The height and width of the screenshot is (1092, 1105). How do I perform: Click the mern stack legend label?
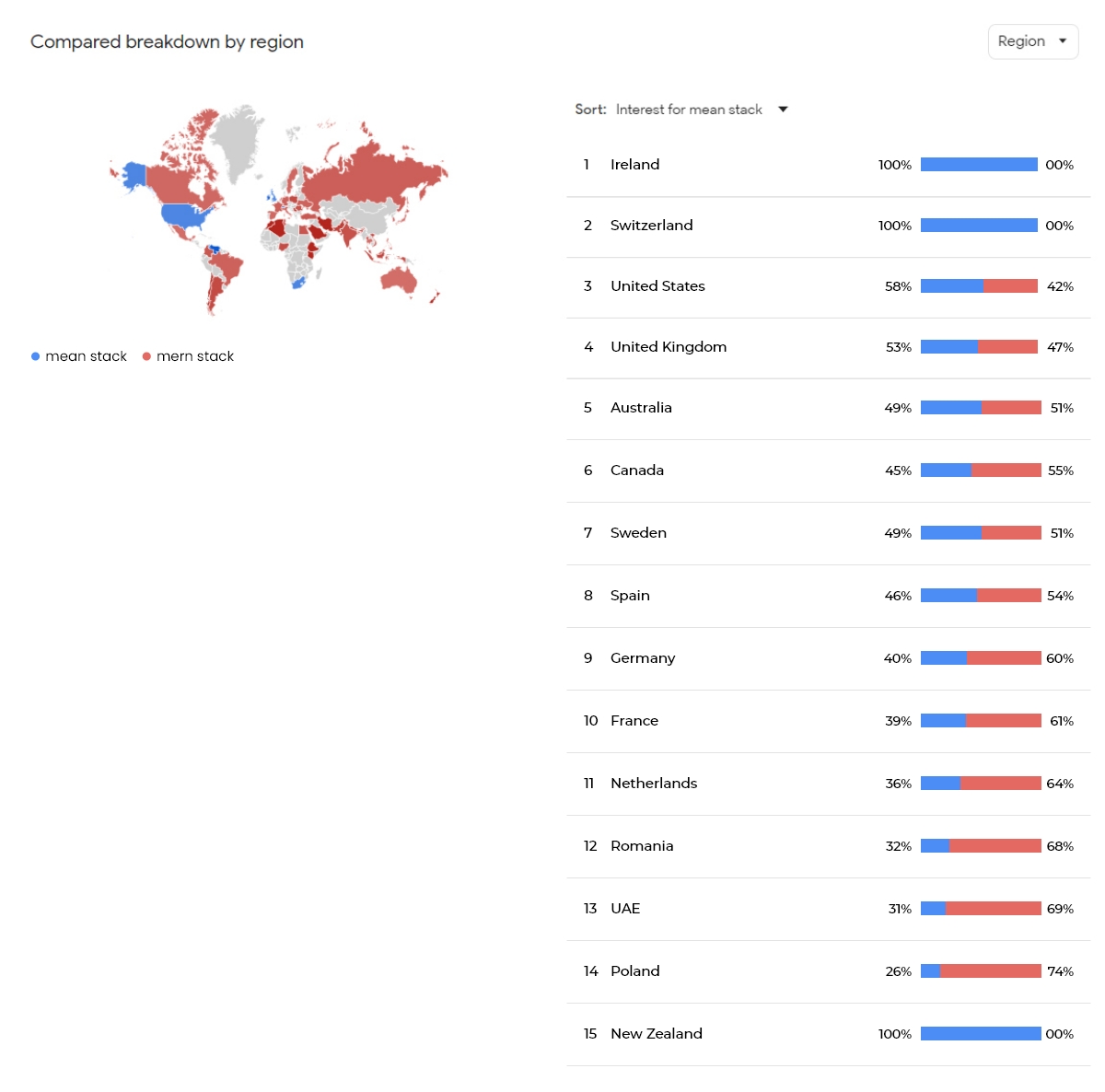coord(195,356)
